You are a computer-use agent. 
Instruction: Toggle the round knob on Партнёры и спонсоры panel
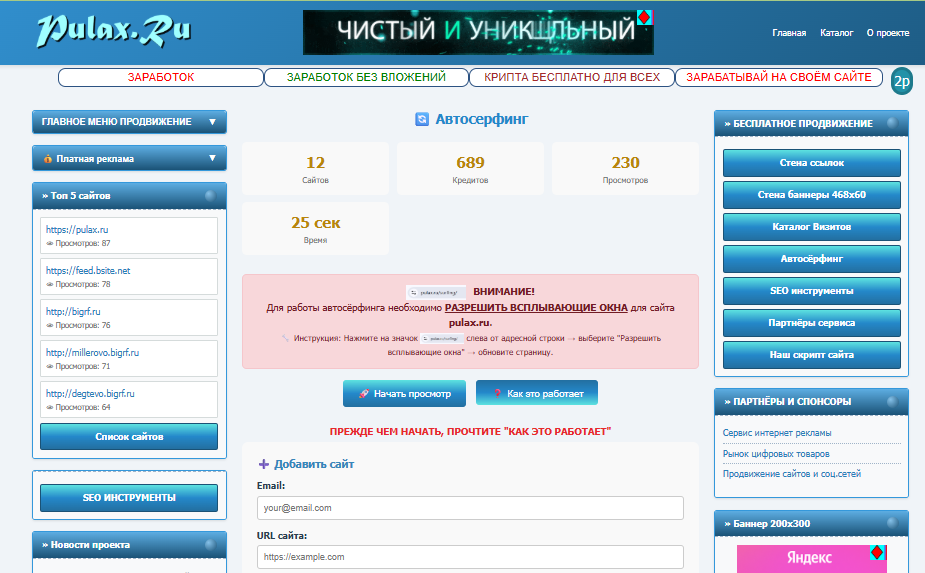[x=893, y=401]
